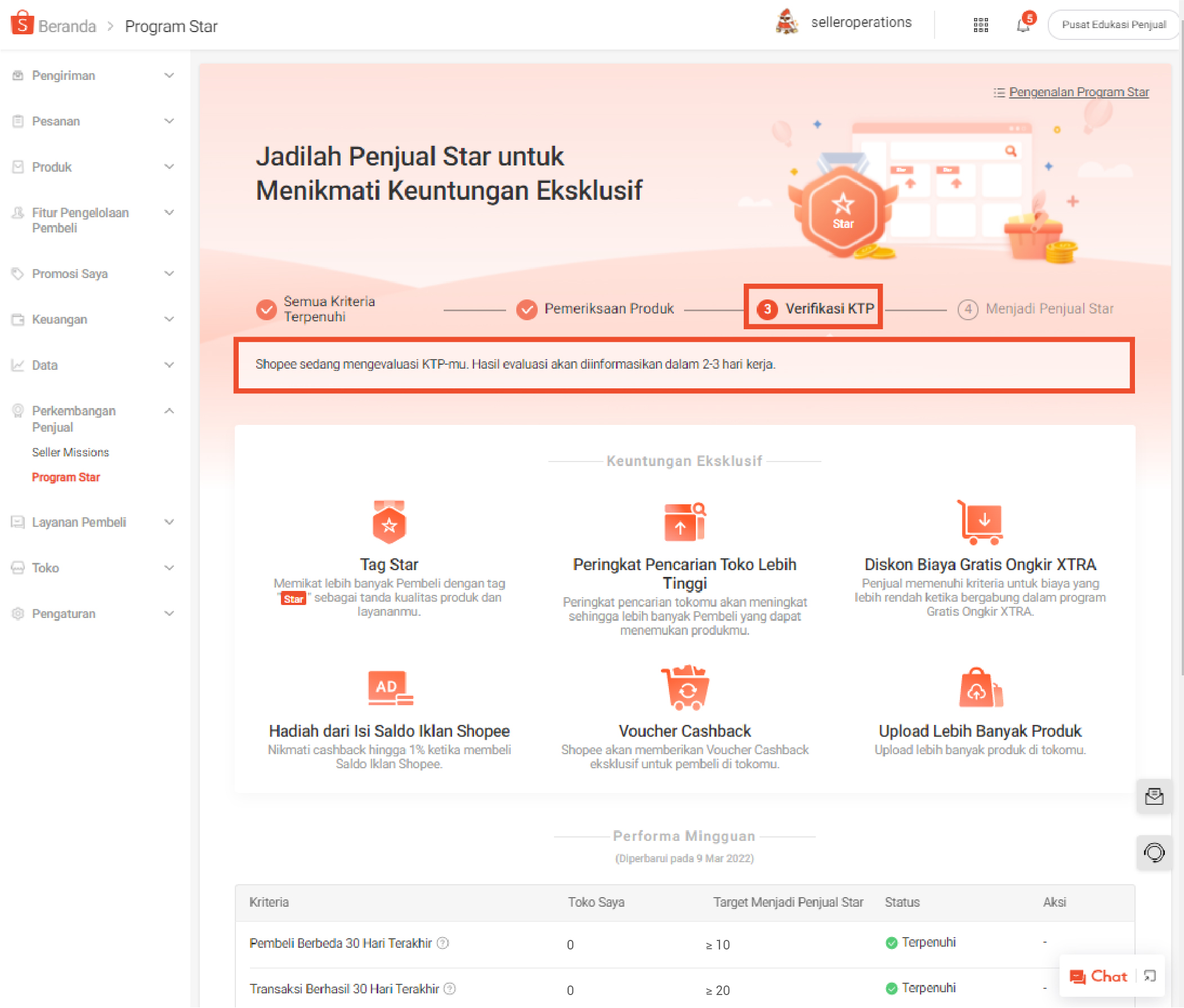Viewport: 1184px width, 1008px height.
Task: Click the Diskon Biaya Gratis Ongkir cart icon
Action: click(981, 522)
